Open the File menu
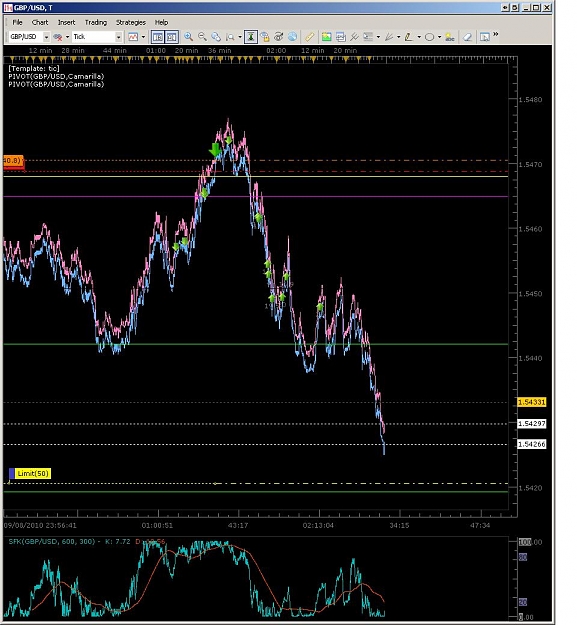This screenshot has width=577, height=625. pos(17,22)
